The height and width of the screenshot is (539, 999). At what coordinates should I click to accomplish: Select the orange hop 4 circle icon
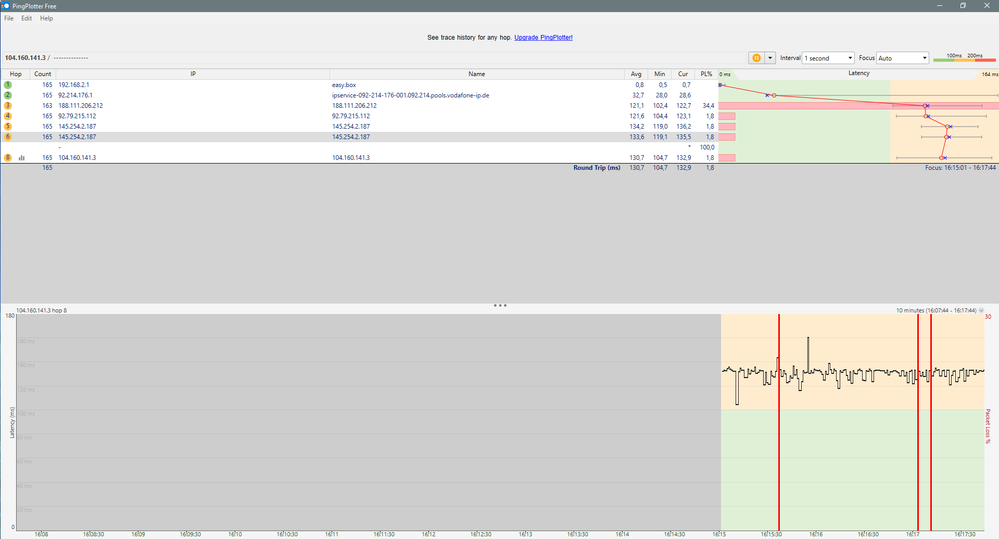pyautogui.click(x=8, y=116)
